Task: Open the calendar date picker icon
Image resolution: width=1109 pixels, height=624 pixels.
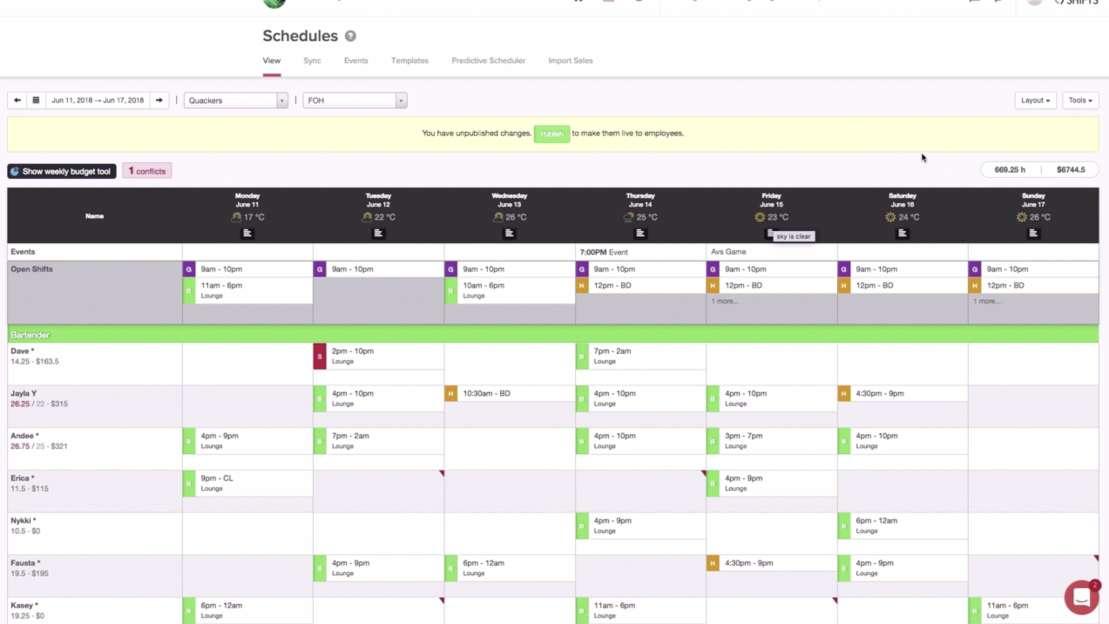Action: [x=36, y=100]
